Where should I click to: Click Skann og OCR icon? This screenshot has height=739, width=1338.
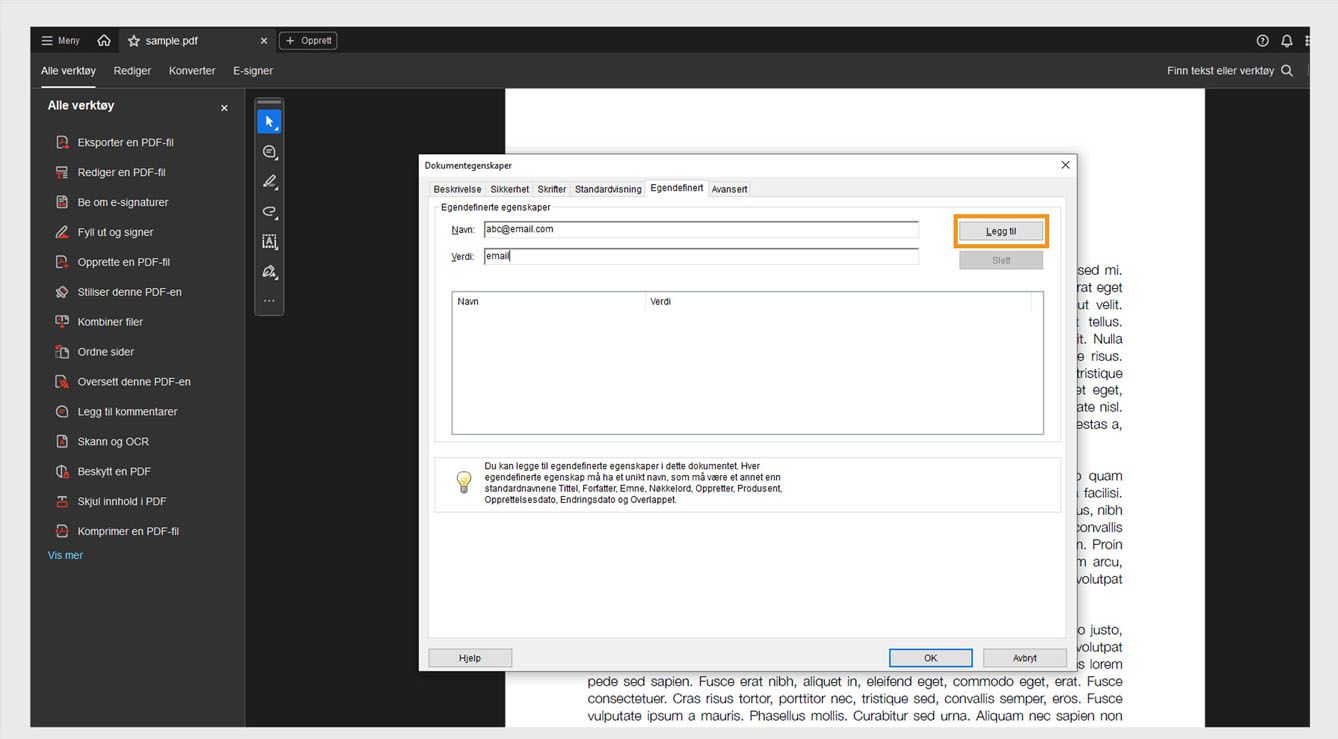click(x=62, y=442)
